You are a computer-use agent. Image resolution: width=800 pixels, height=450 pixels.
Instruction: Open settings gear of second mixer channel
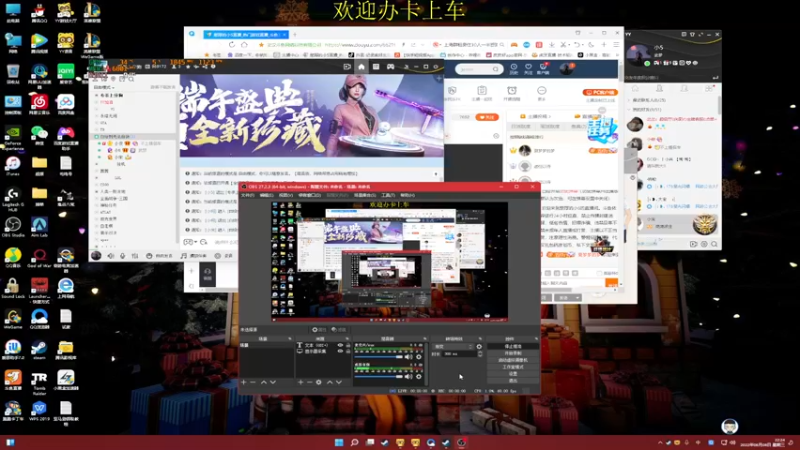(419, 377)
